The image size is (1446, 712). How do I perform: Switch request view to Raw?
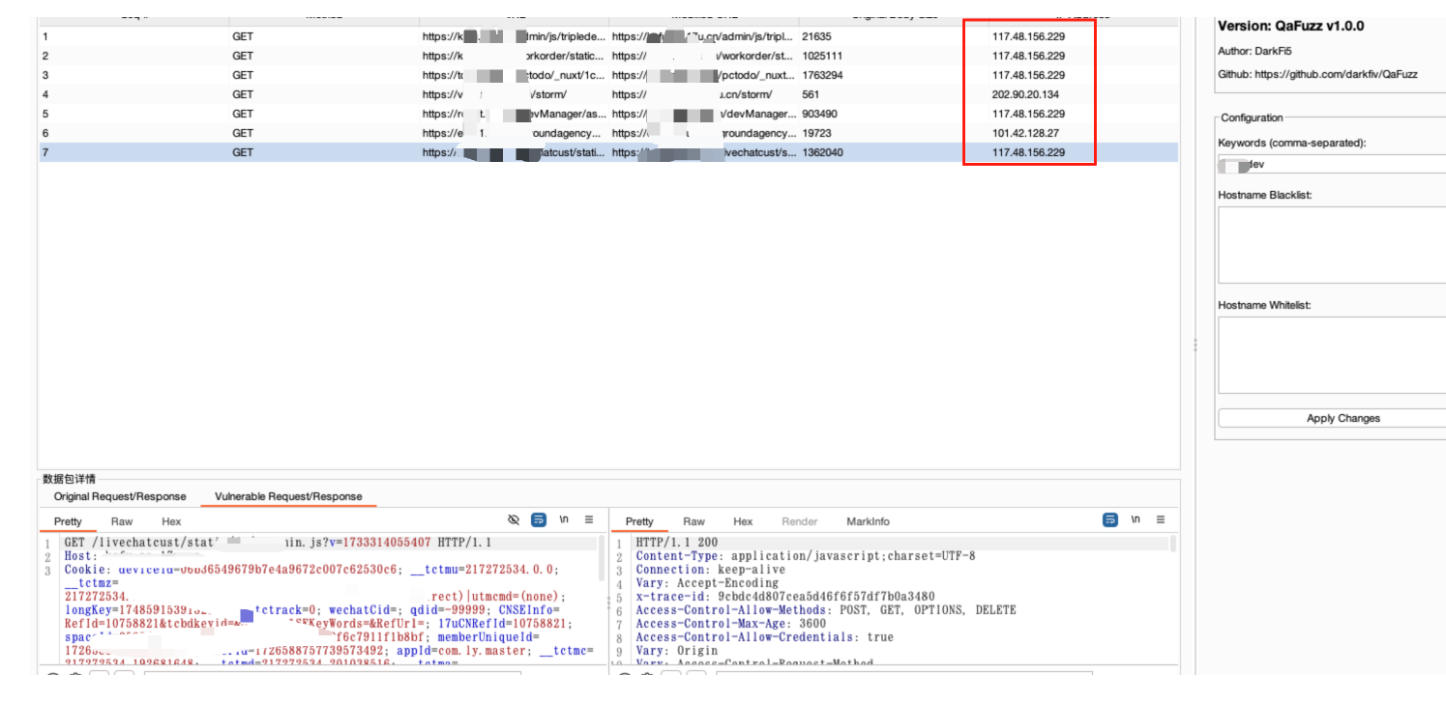(x=122, y=521)
